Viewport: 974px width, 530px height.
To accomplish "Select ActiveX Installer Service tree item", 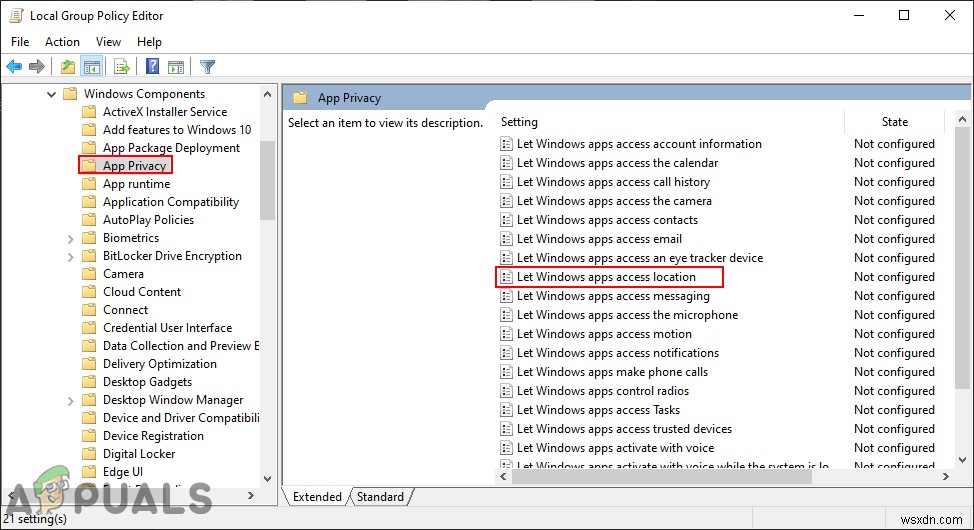I will 165,112.
